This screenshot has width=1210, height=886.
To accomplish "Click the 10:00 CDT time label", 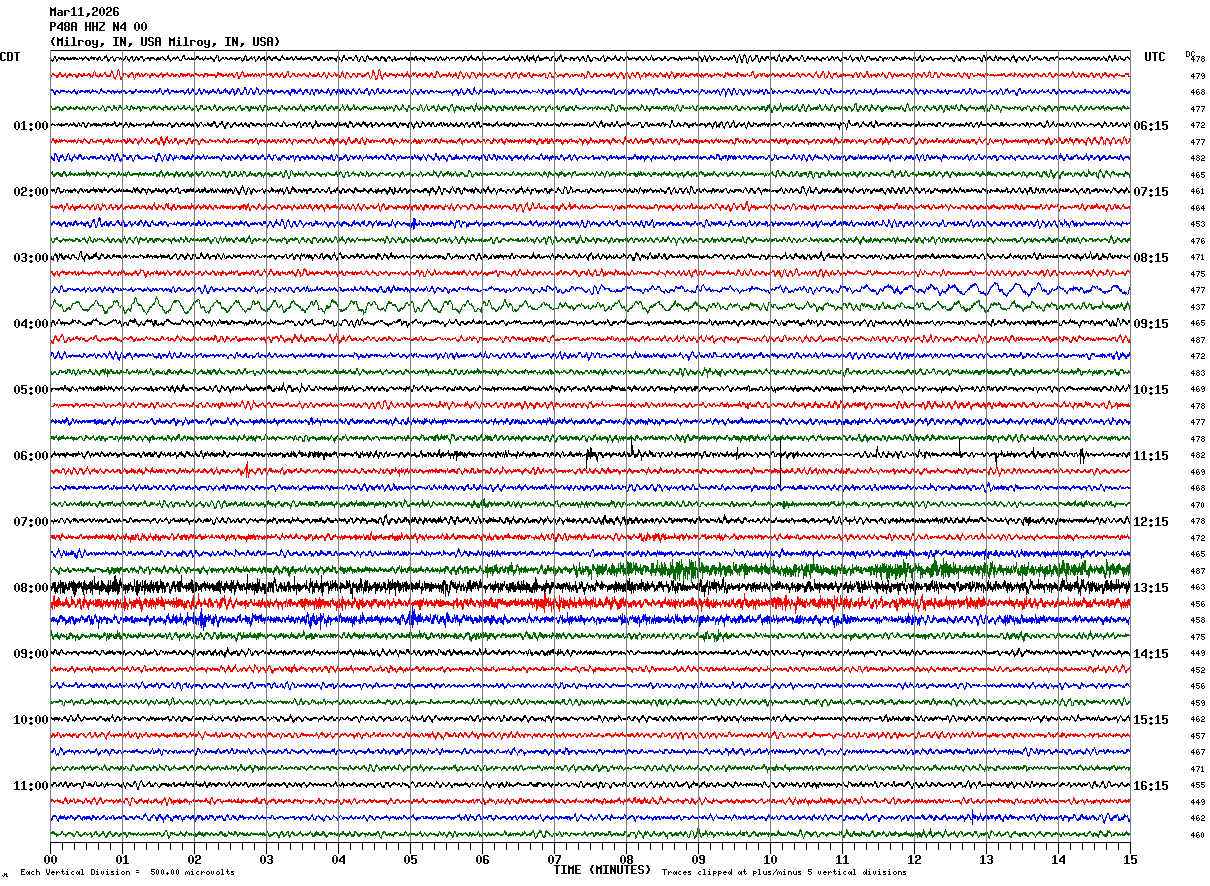I will point(30,720).
